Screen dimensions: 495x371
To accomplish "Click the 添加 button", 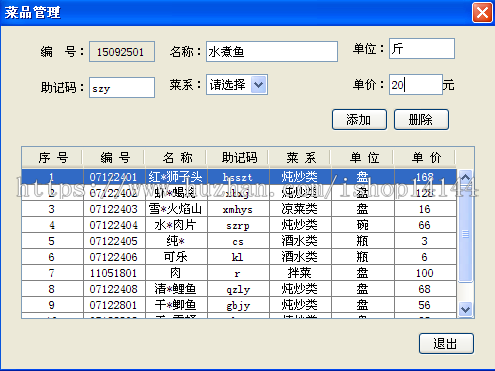I will [359, 119].
